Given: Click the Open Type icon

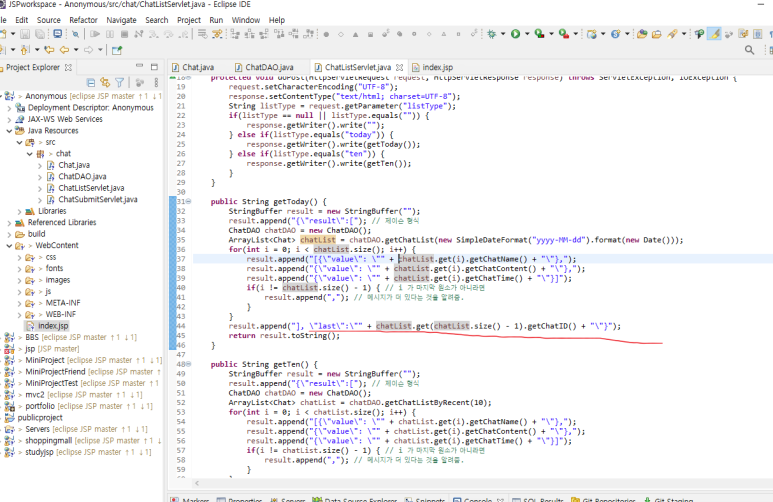Looking at the screenshot, I should coord(642,34).
